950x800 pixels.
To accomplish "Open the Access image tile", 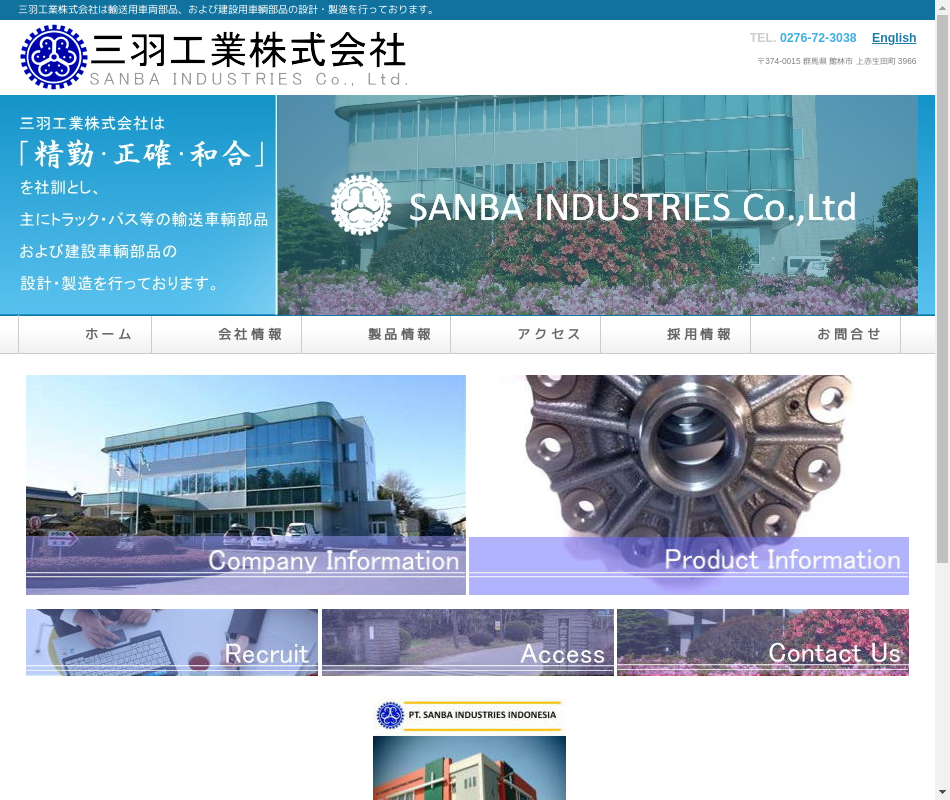I will click(x=467, y=643).
